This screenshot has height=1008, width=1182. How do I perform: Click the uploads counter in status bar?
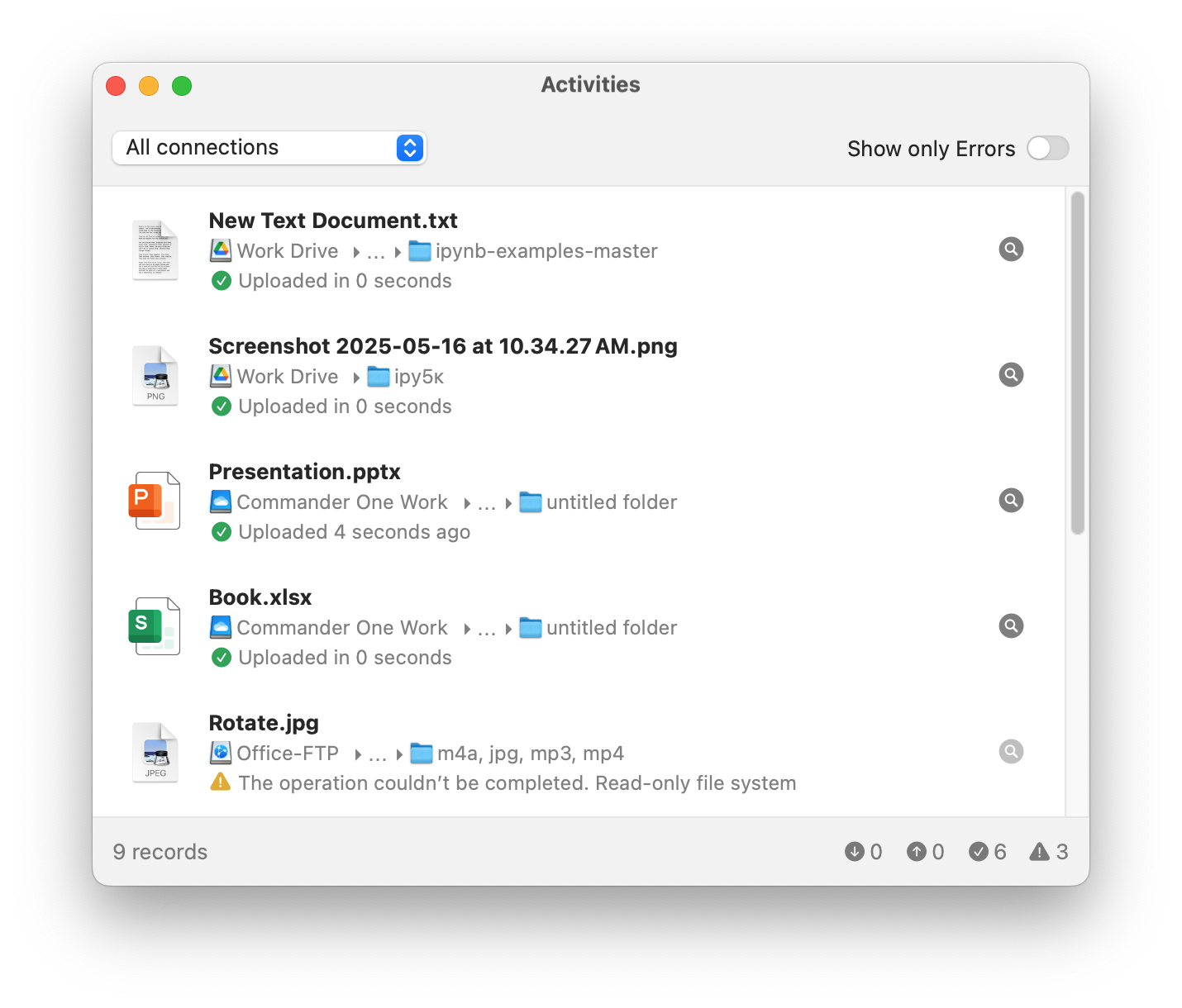click(926, 852)
